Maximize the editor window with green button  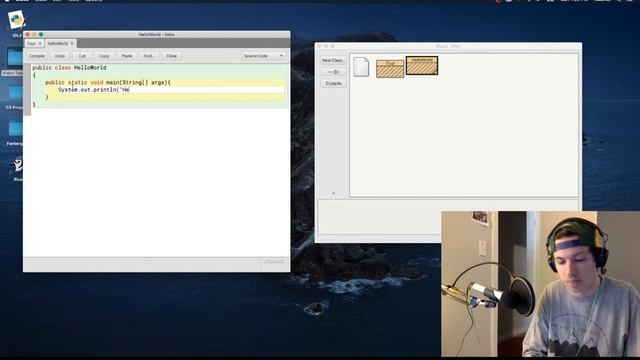click(x=41, y=35)
